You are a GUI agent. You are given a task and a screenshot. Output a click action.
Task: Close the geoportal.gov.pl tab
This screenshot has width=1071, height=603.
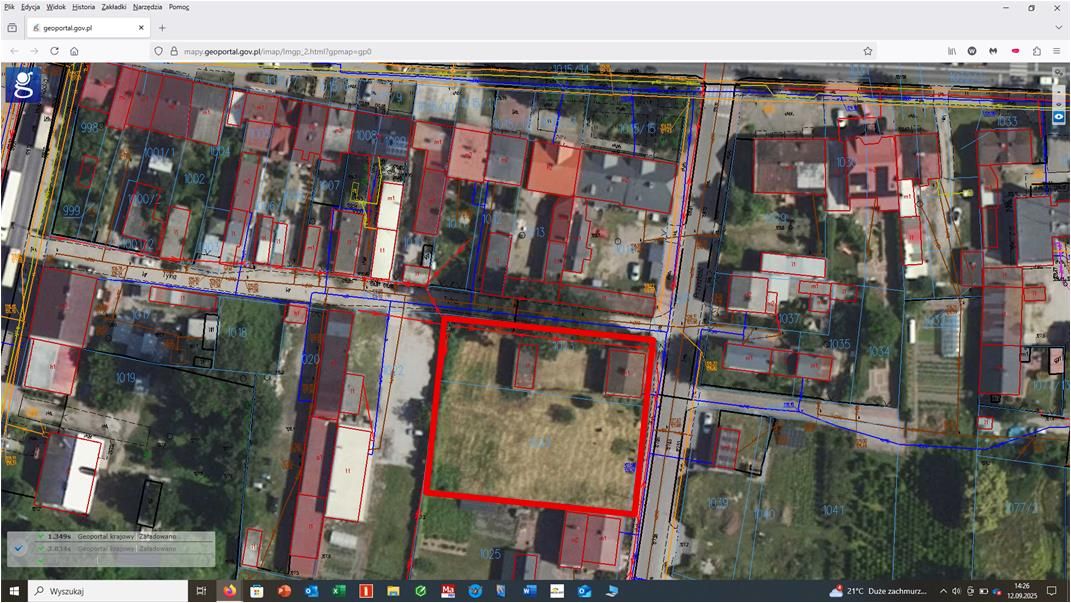coord(141,28)
